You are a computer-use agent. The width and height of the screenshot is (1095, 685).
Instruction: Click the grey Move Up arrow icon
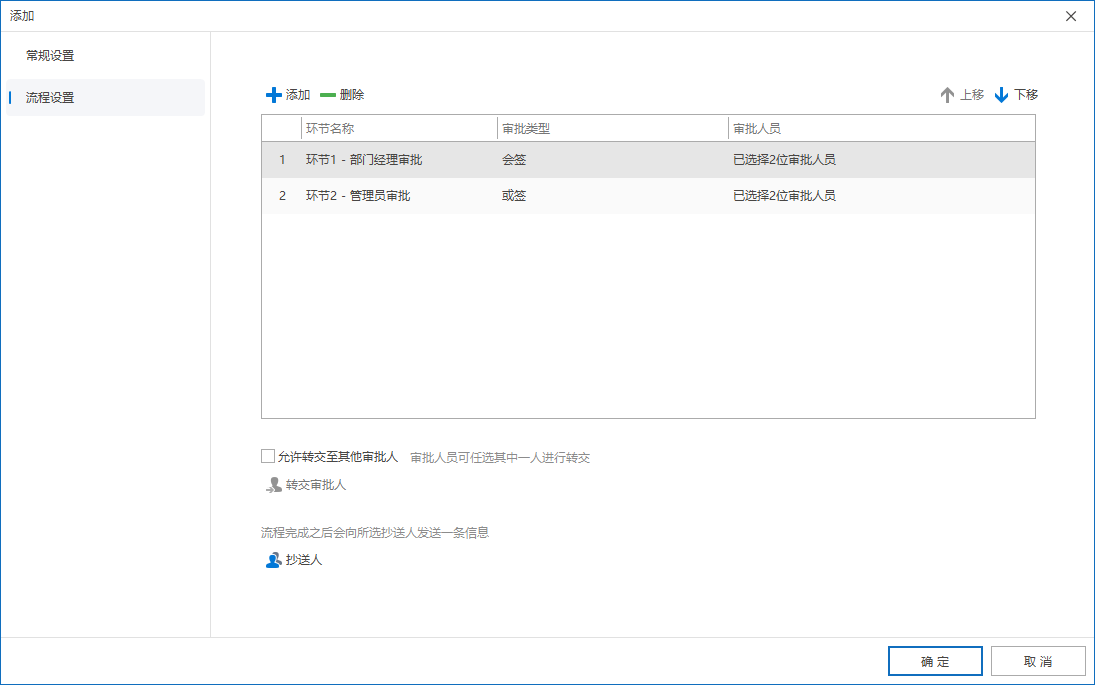point(947,95)
